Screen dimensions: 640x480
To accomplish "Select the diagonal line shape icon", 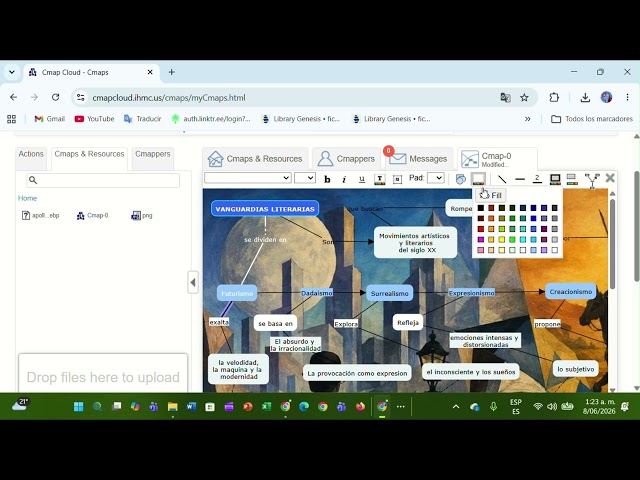I will pyautogui.click(x=502, y=179).
